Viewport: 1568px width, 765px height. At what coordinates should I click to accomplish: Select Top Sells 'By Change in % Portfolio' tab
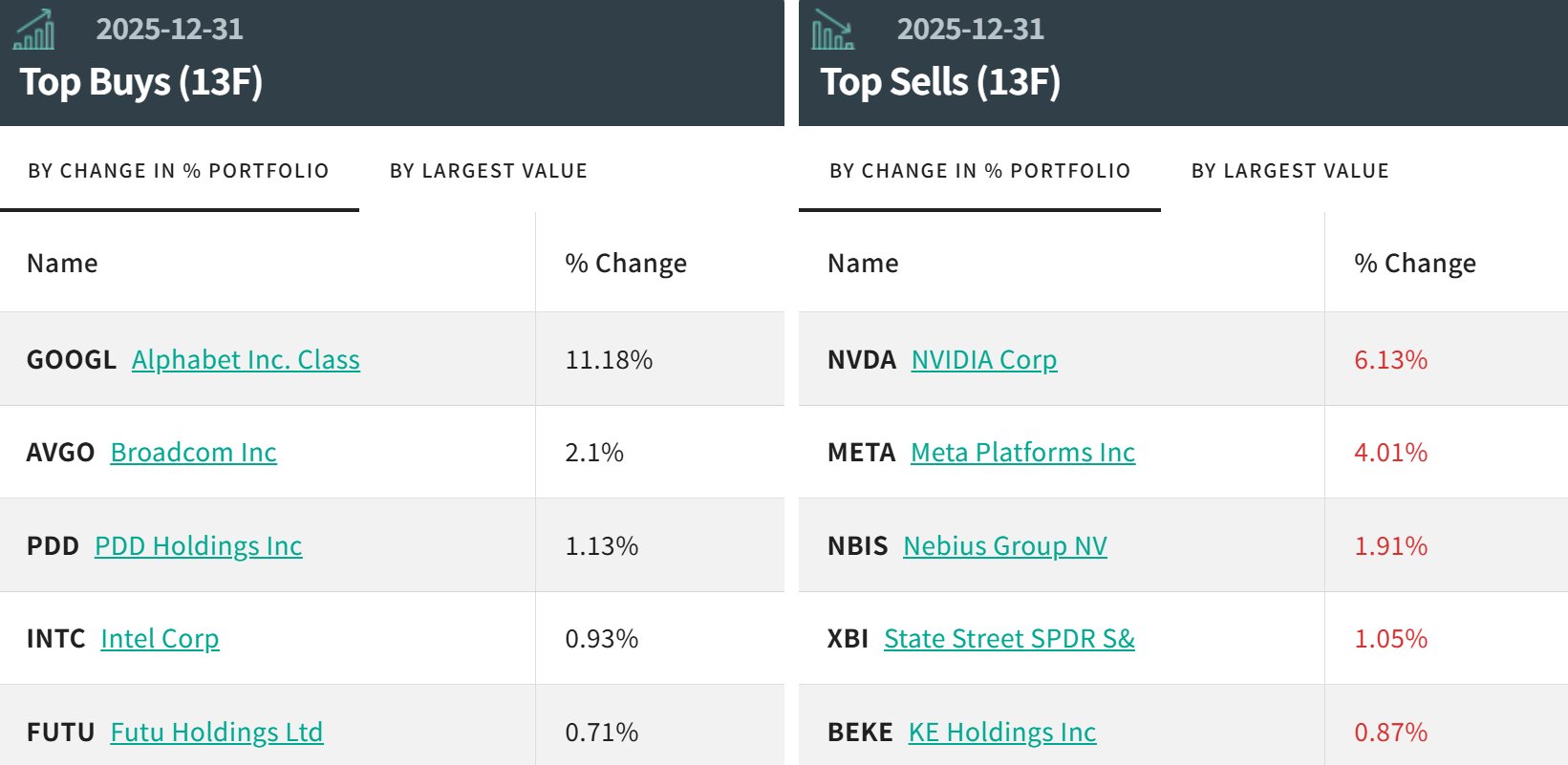(979, 171)
